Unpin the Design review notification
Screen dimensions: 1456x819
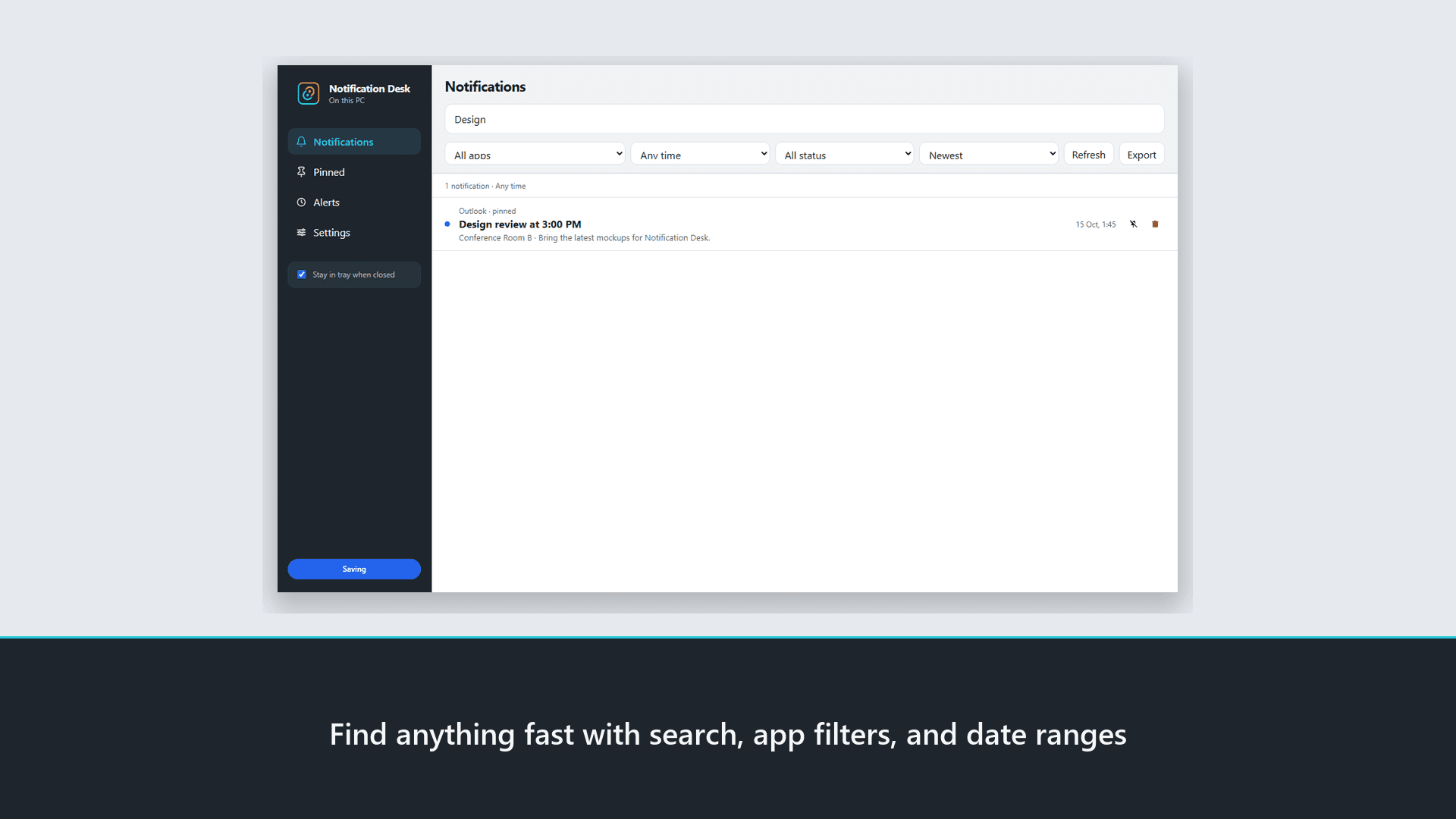(x=1133, y=224)
